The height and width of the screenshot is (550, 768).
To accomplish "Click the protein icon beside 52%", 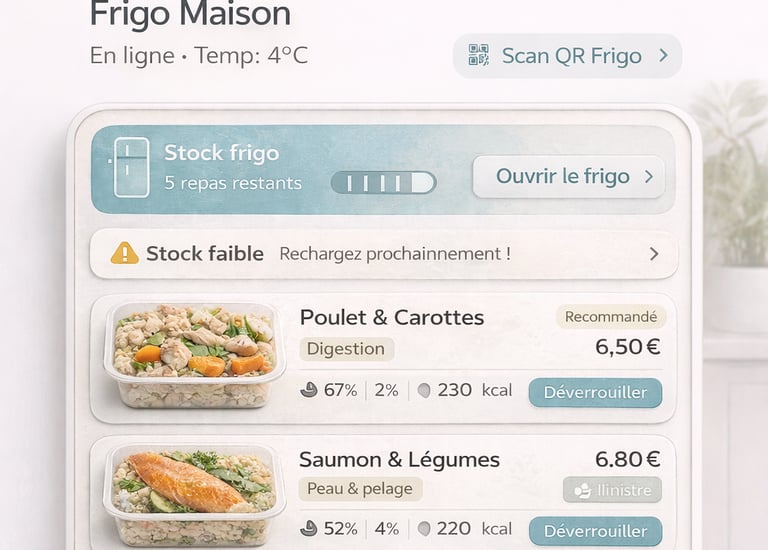I will click(309, 528).
